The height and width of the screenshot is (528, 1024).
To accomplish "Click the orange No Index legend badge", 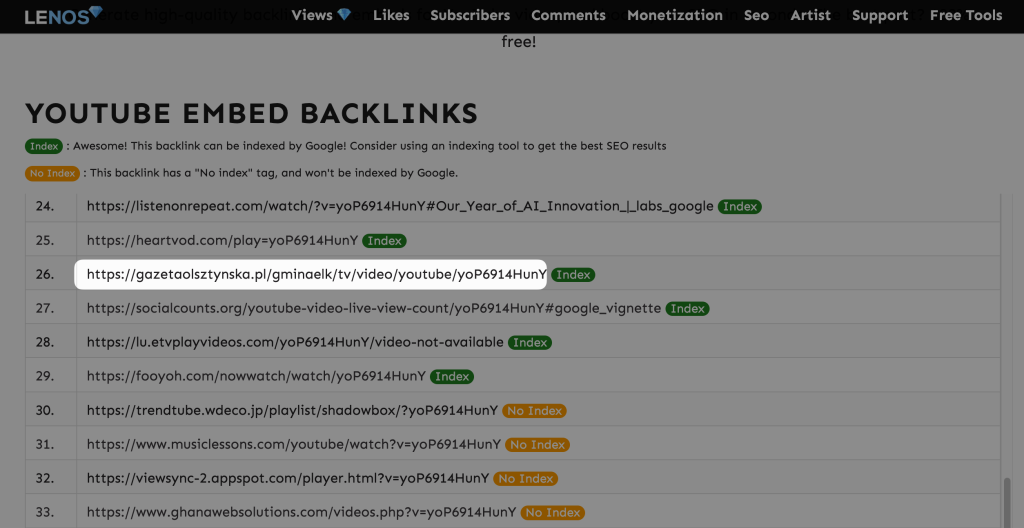I will 52,173.
